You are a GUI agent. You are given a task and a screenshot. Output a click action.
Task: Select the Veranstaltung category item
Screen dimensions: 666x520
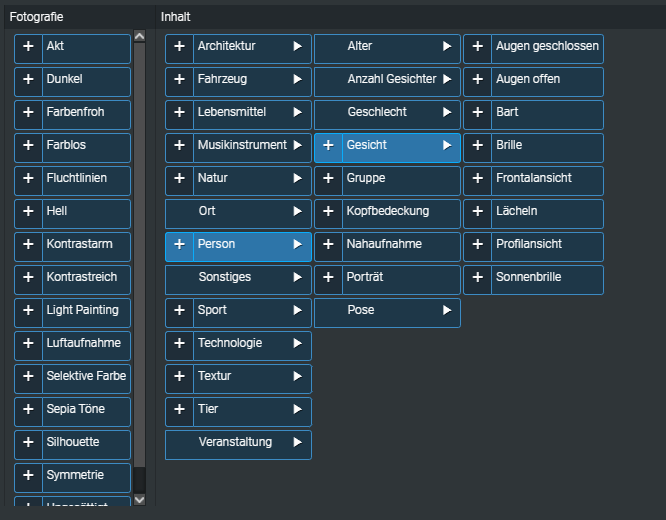point(238,444)
